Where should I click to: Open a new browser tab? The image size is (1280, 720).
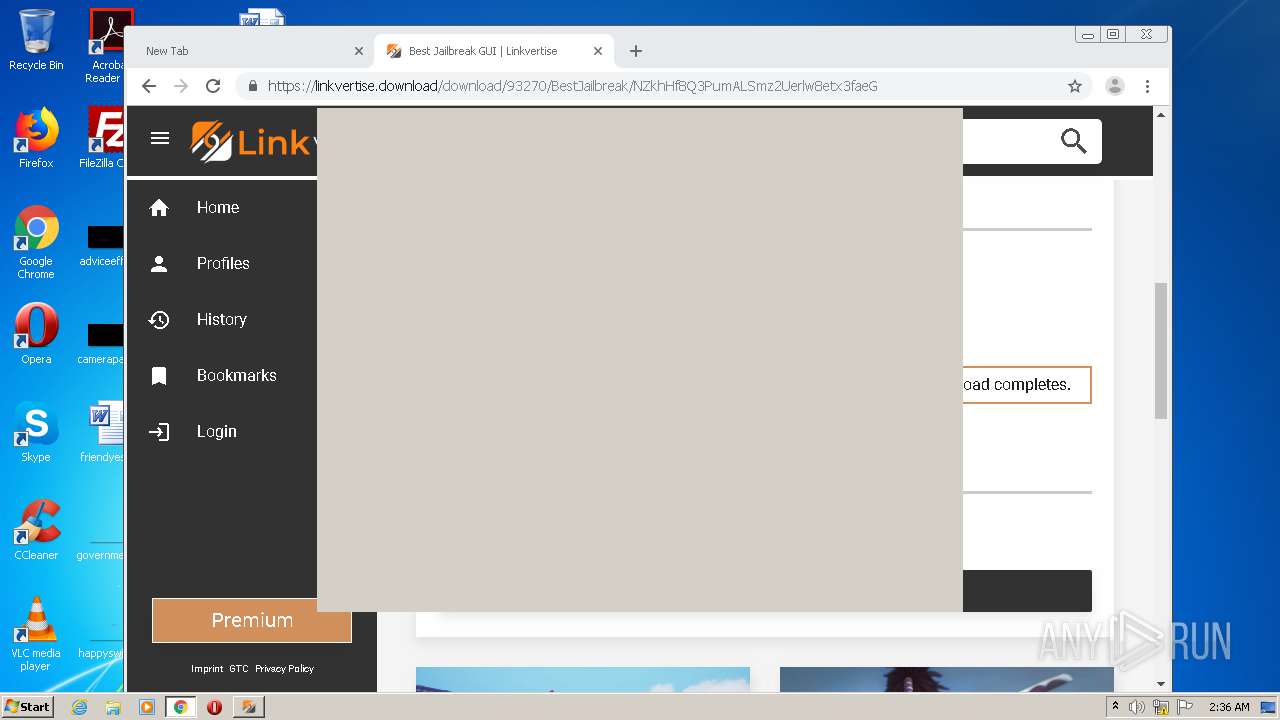click(x=636, y=51)
